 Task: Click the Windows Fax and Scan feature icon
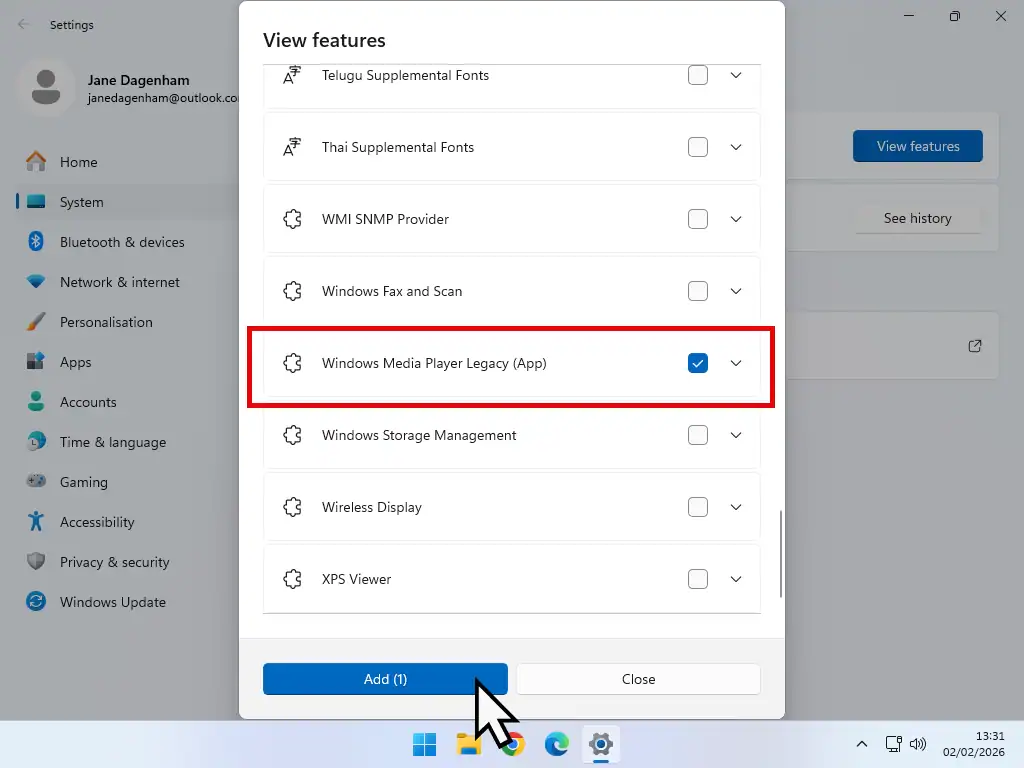[292, 291]
